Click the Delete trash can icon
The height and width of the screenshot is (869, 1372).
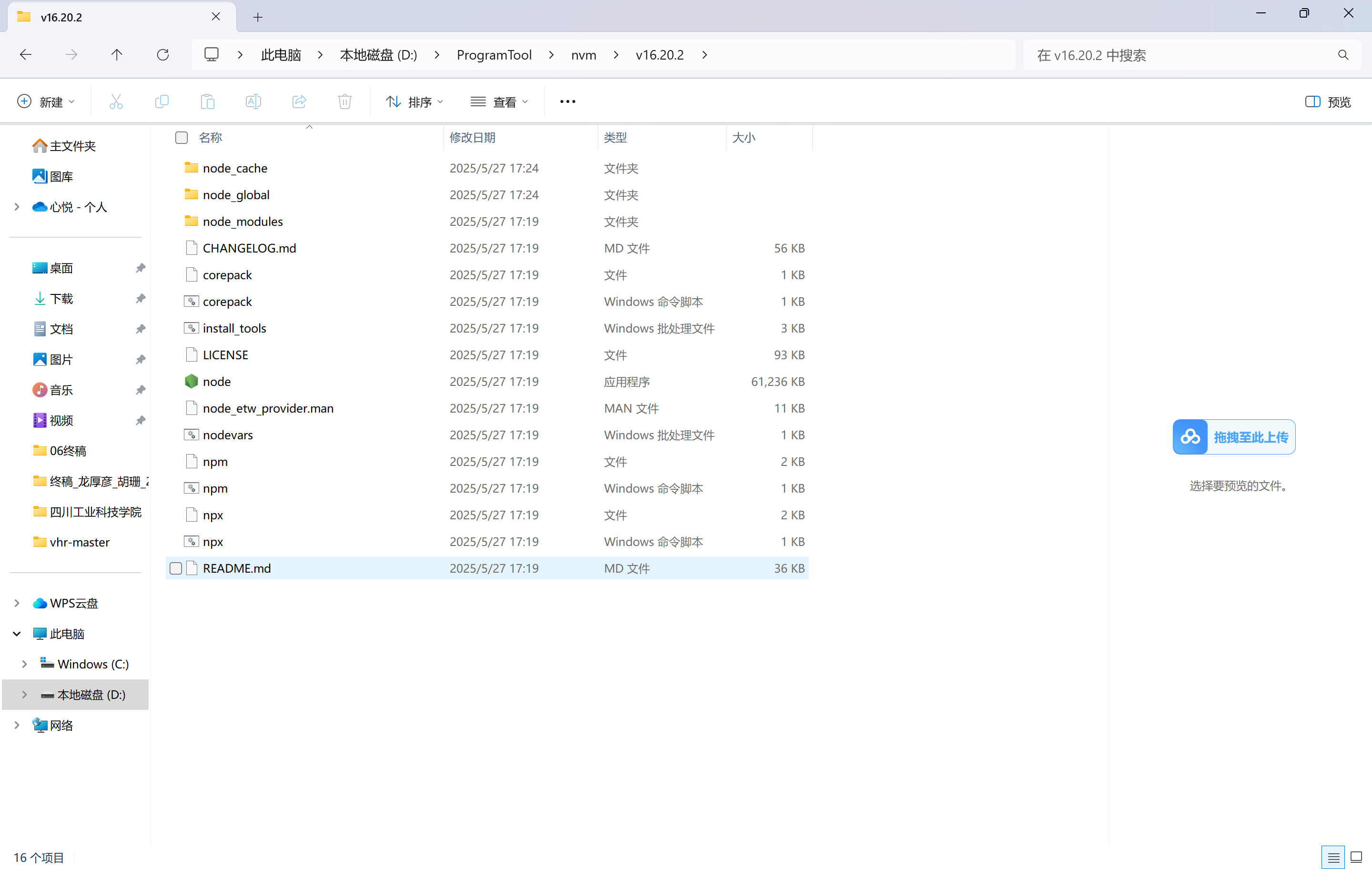tap(345, 101)
